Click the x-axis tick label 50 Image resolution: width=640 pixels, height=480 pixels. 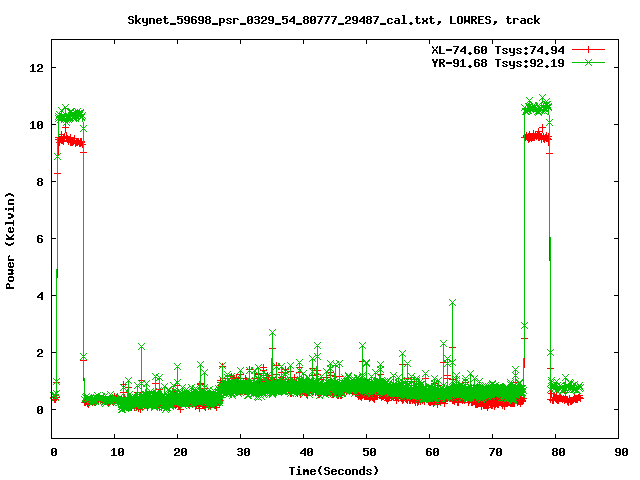pyautogui.click(x=369, y=452)
